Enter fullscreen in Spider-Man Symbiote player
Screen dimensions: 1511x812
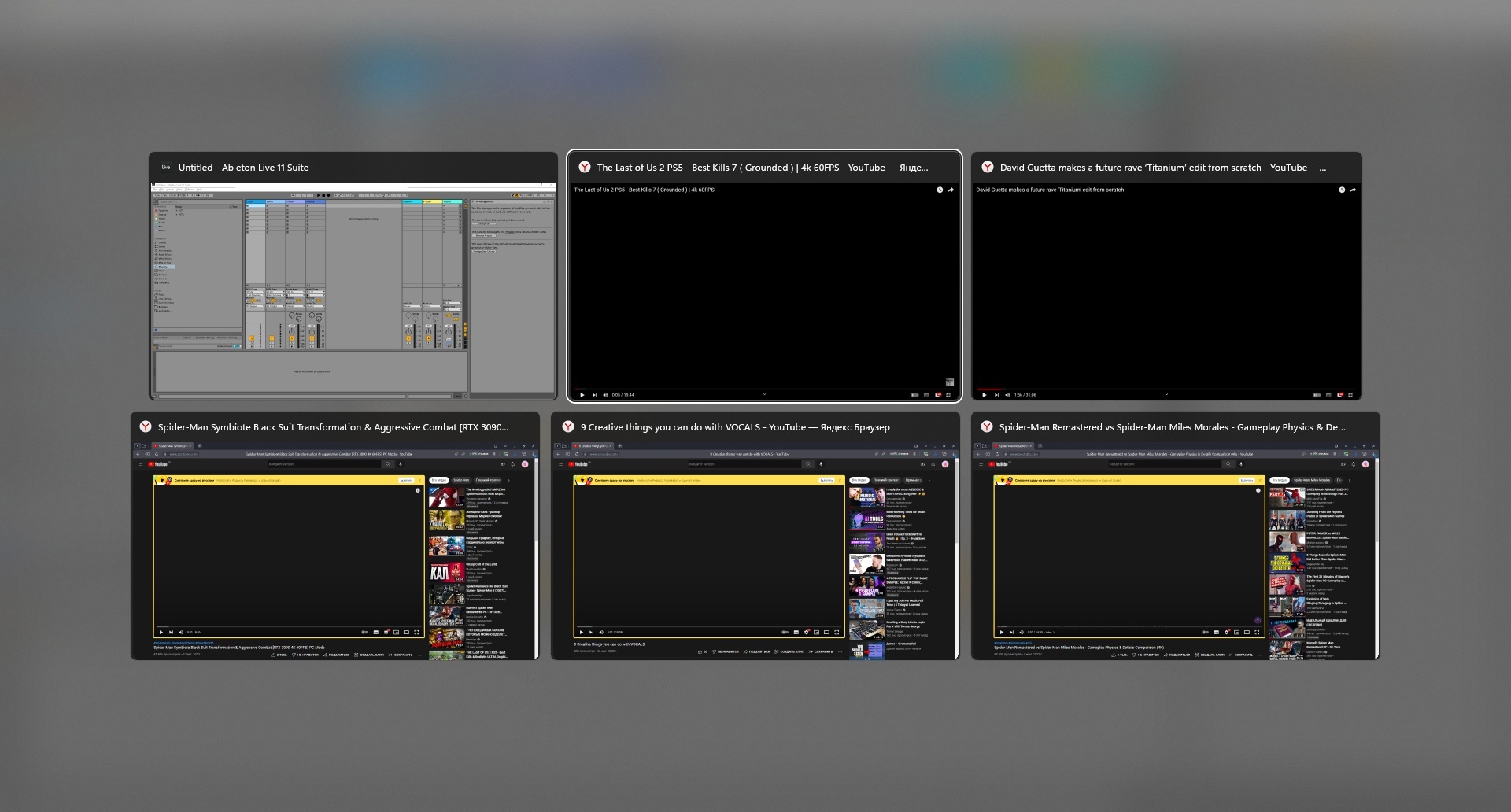(416, 632)
